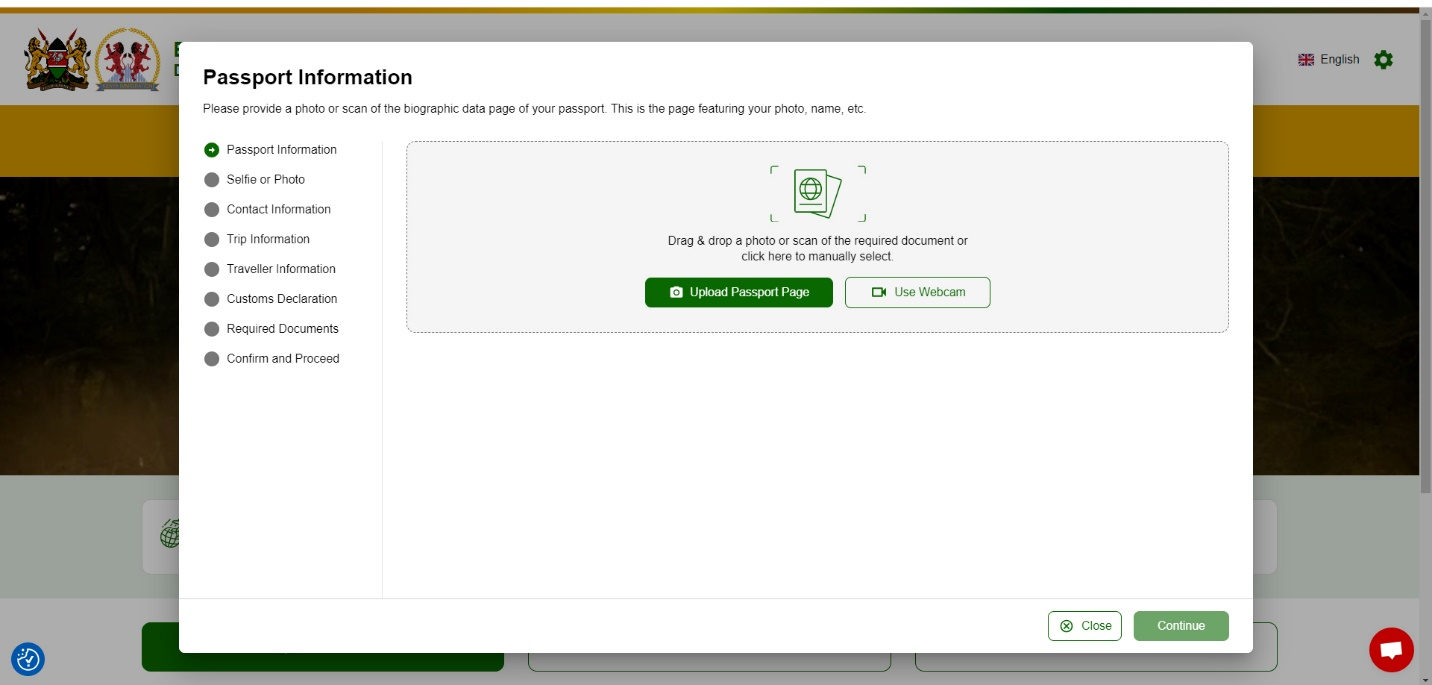
Task: Jump to Confirm and Proceed step
Action: (x=282, y=359)
